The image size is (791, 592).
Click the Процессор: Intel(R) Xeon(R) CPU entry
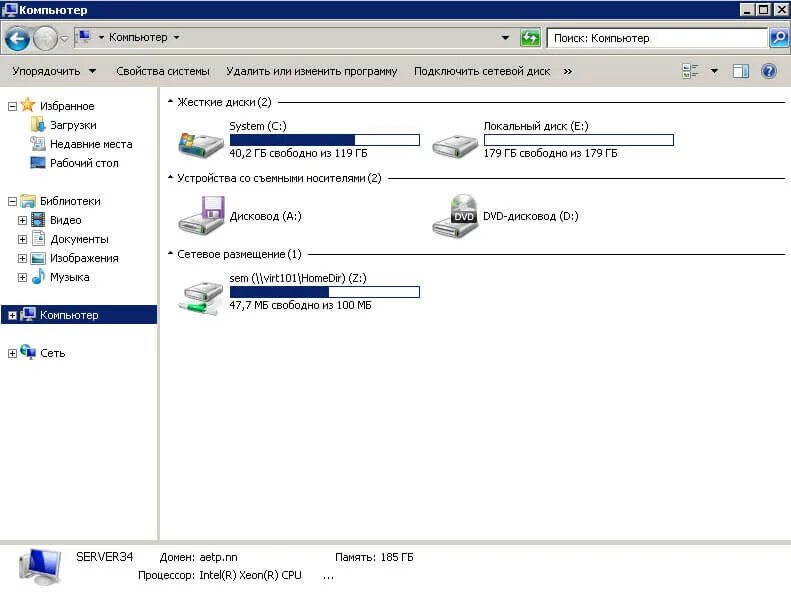[x=220, y=576]
